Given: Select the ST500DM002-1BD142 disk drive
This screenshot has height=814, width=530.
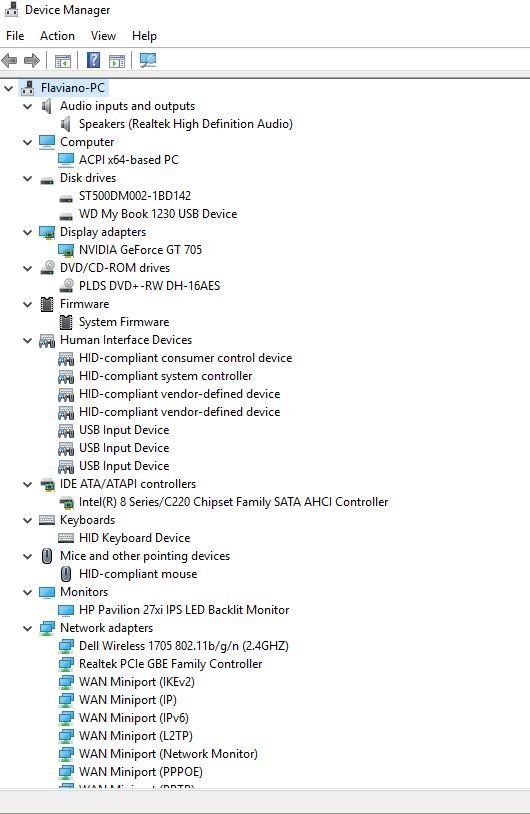Looking at the screenshot, I should point(135,196).
